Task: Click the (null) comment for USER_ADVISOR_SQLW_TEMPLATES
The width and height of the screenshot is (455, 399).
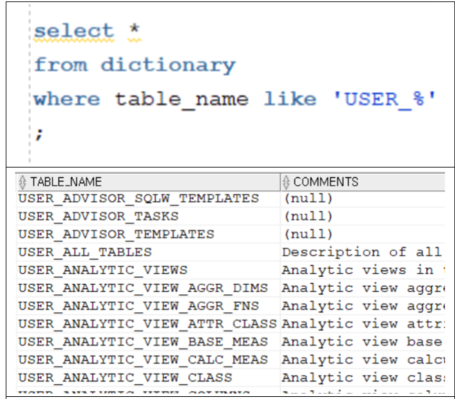Action: pos(363,199)
